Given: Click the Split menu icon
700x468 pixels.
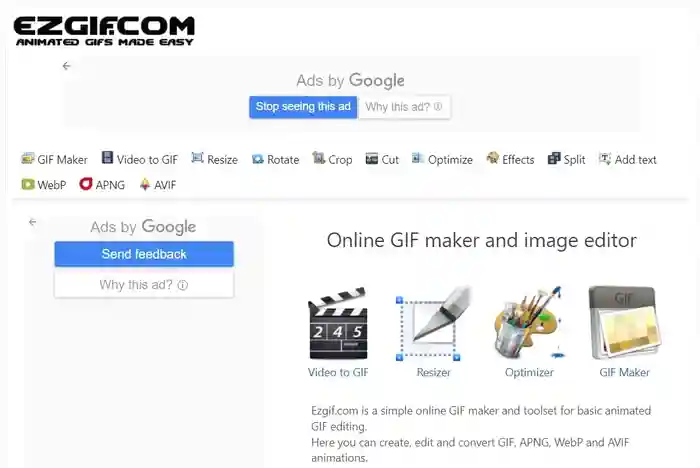Looking at the screenshot, I should click(554, 159).
